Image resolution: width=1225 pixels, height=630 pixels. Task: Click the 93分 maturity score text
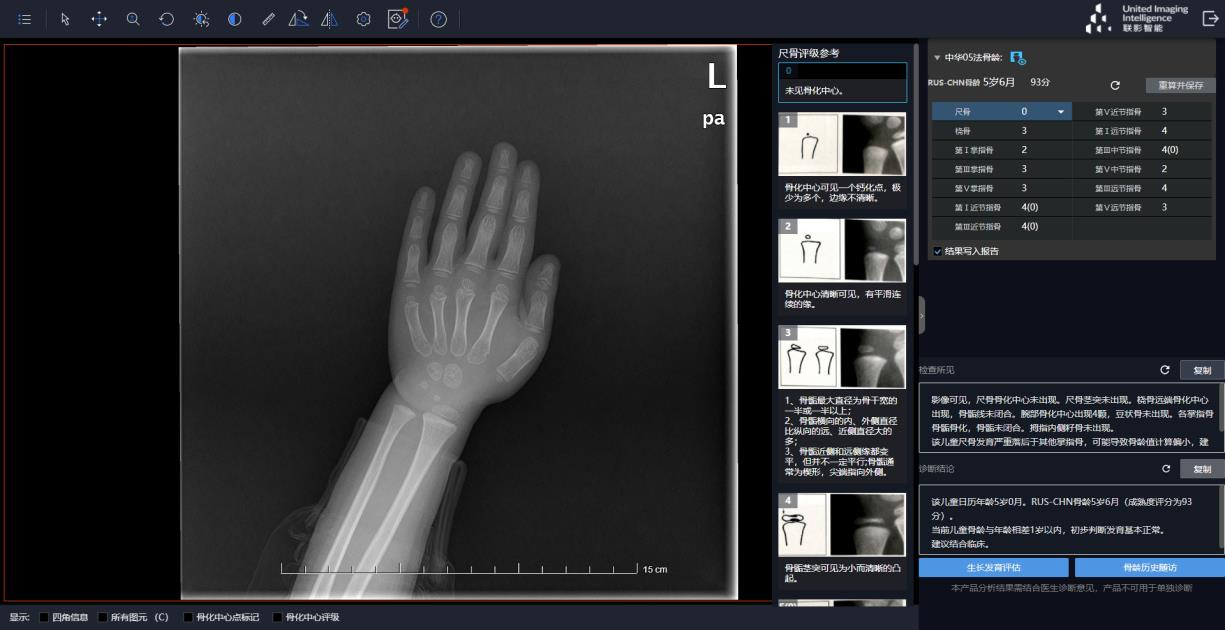tap(1040, 82)
